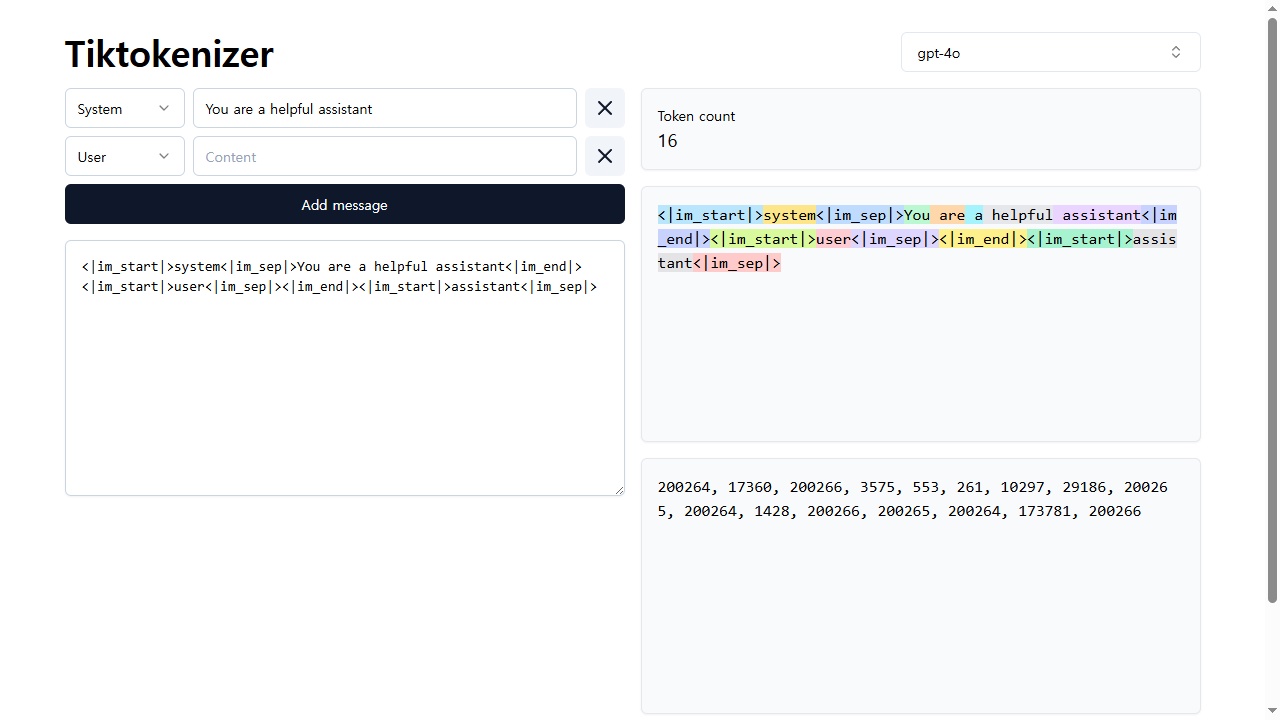Click token ID 261
Screen dimensions: 1280x720
(x=969, y=487)
